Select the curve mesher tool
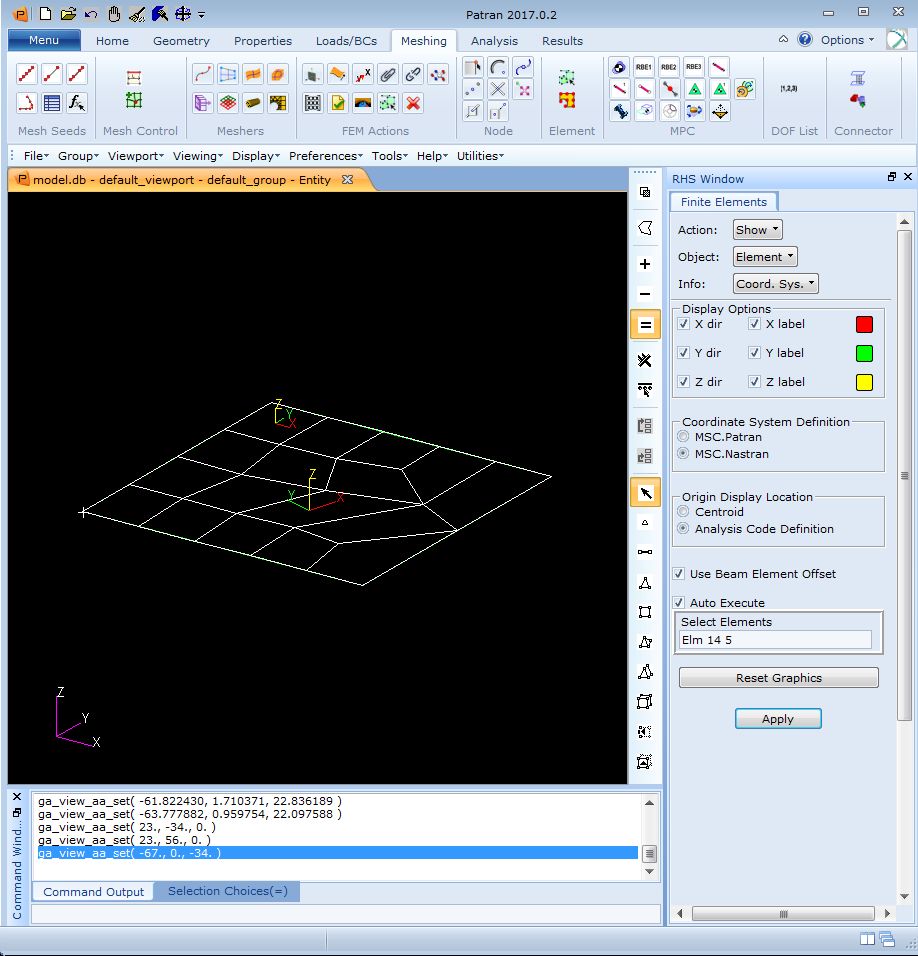Screen dimensions: 918x956 (202, 74)
